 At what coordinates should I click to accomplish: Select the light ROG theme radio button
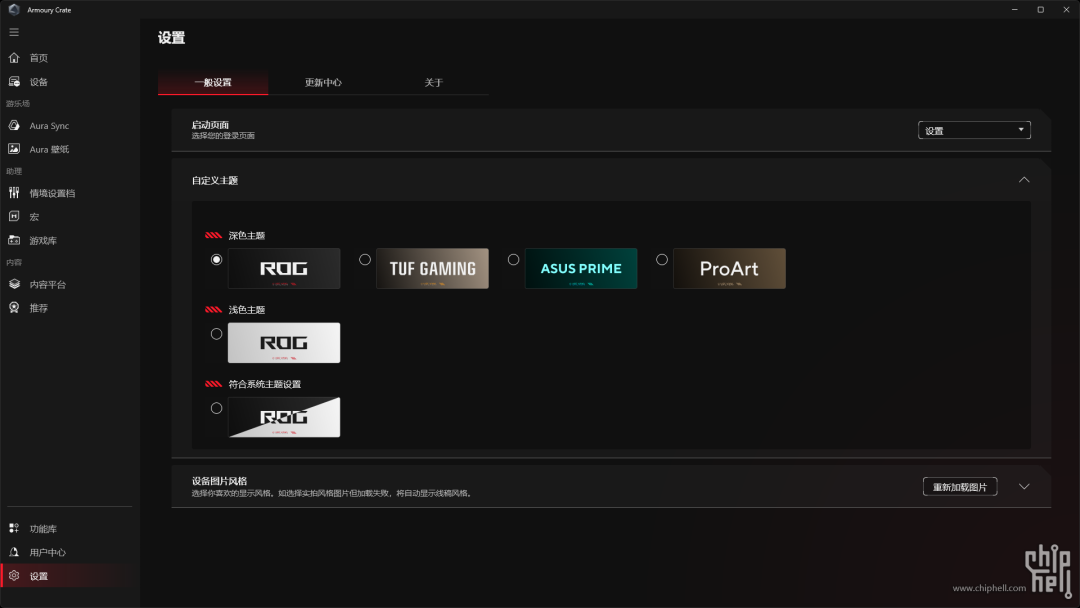coord(216,334)
